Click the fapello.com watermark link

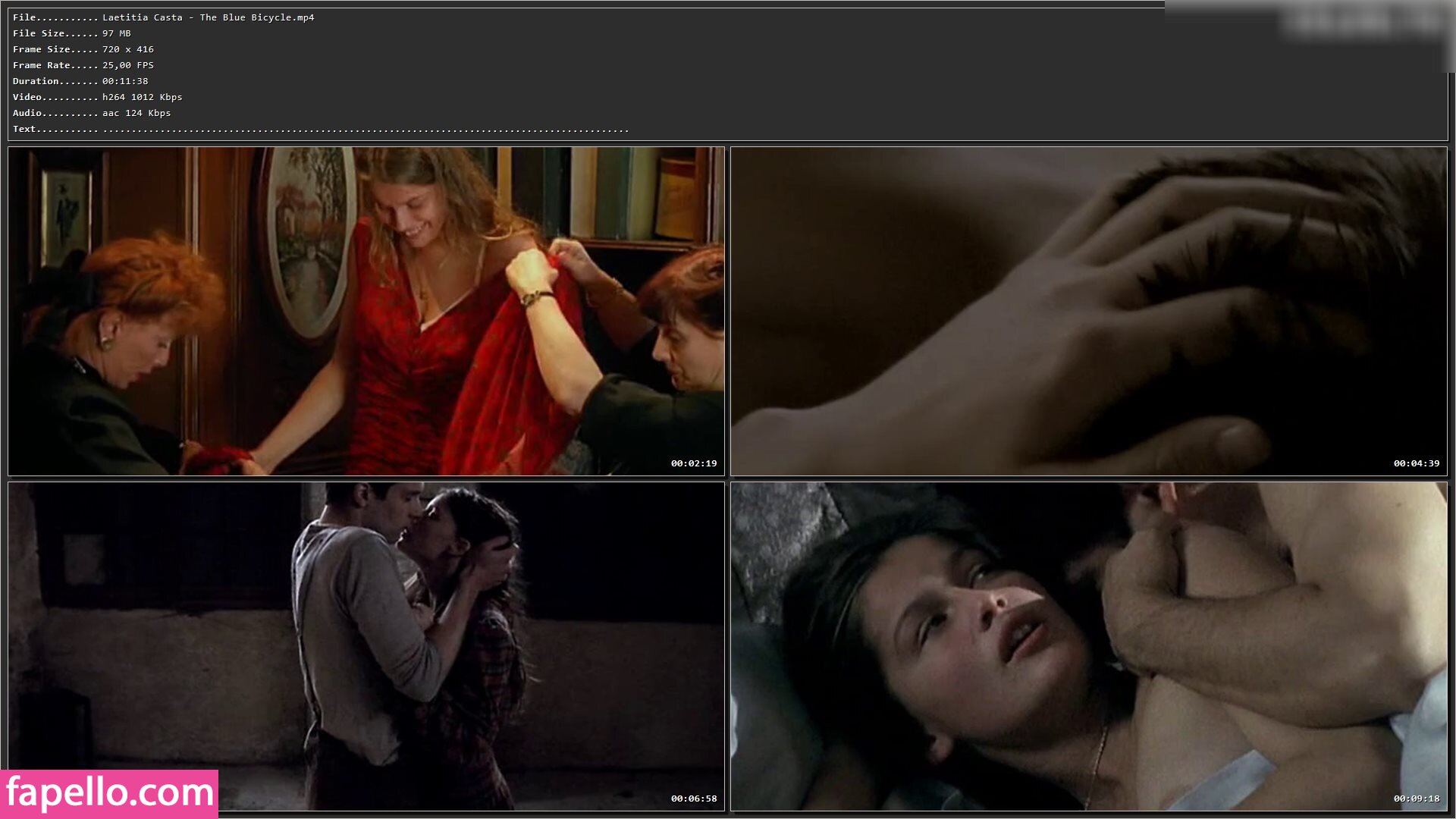click(x=109, y=793)
